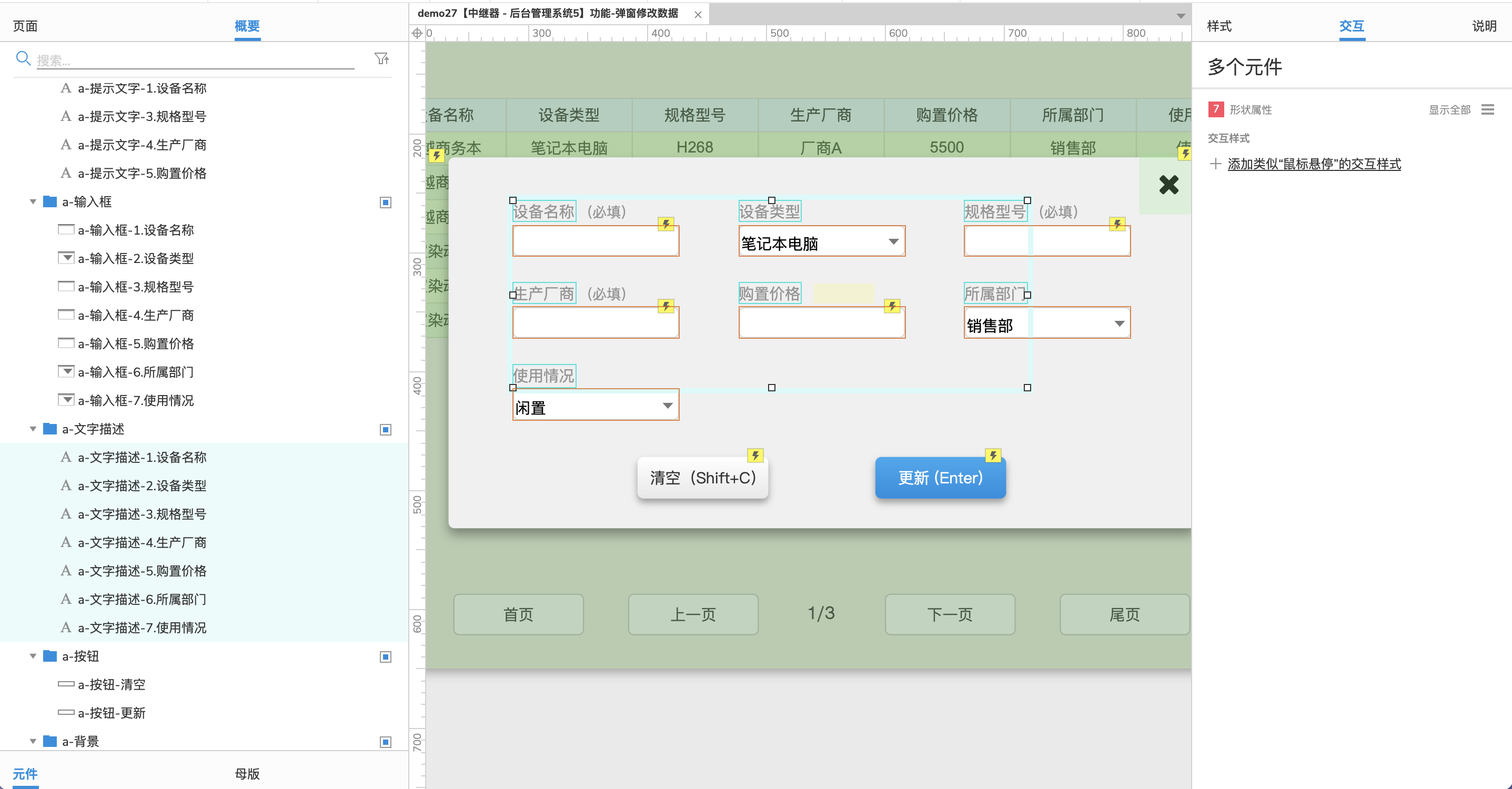Select a-输入框-5.购置价格 in outline

(136, 343)
